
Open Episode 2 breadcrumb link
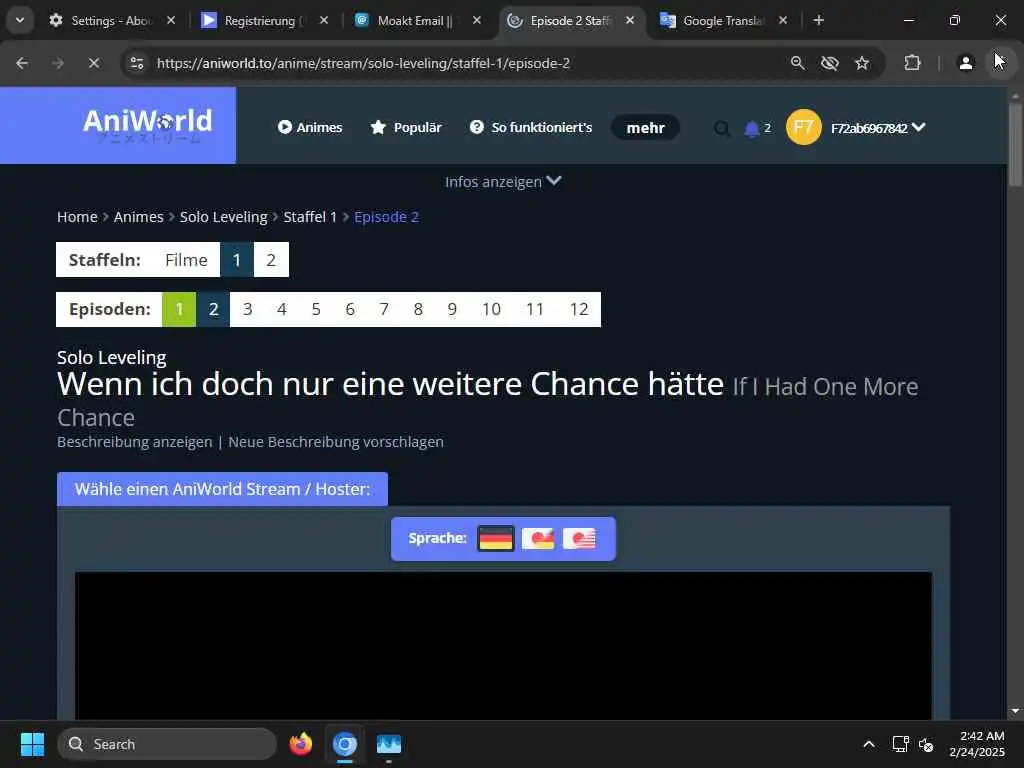pyautogui.click(x=386, y=217)
